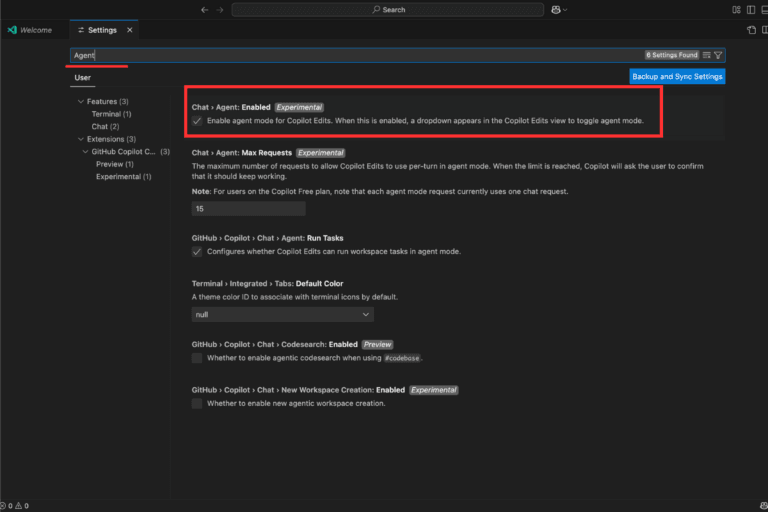Click the filter settings funnel icon
The image size is (768, 512).
click(x=718, y=55)
